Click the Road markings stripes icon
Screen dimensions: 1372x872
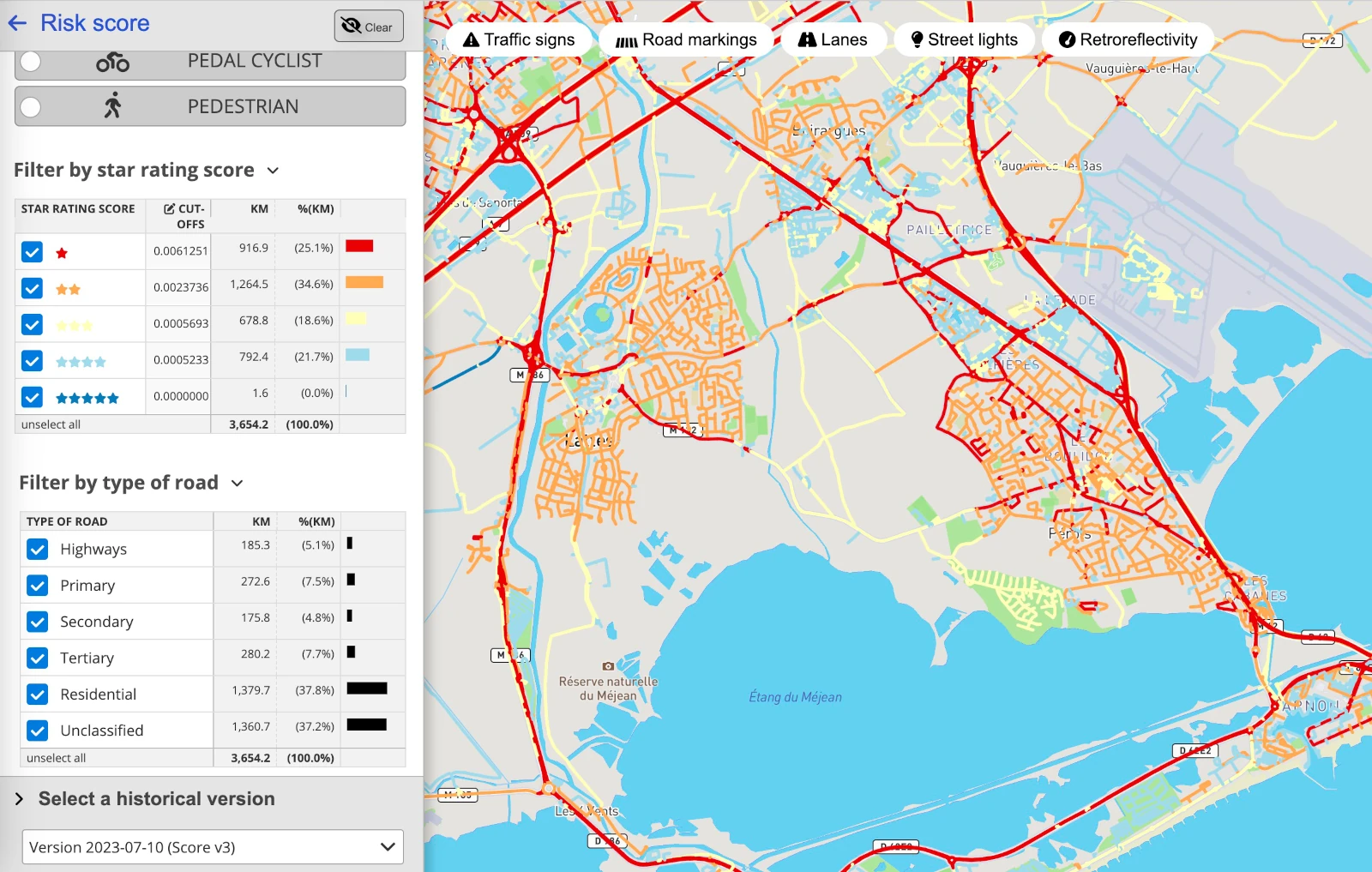click(x=627, y=41)
